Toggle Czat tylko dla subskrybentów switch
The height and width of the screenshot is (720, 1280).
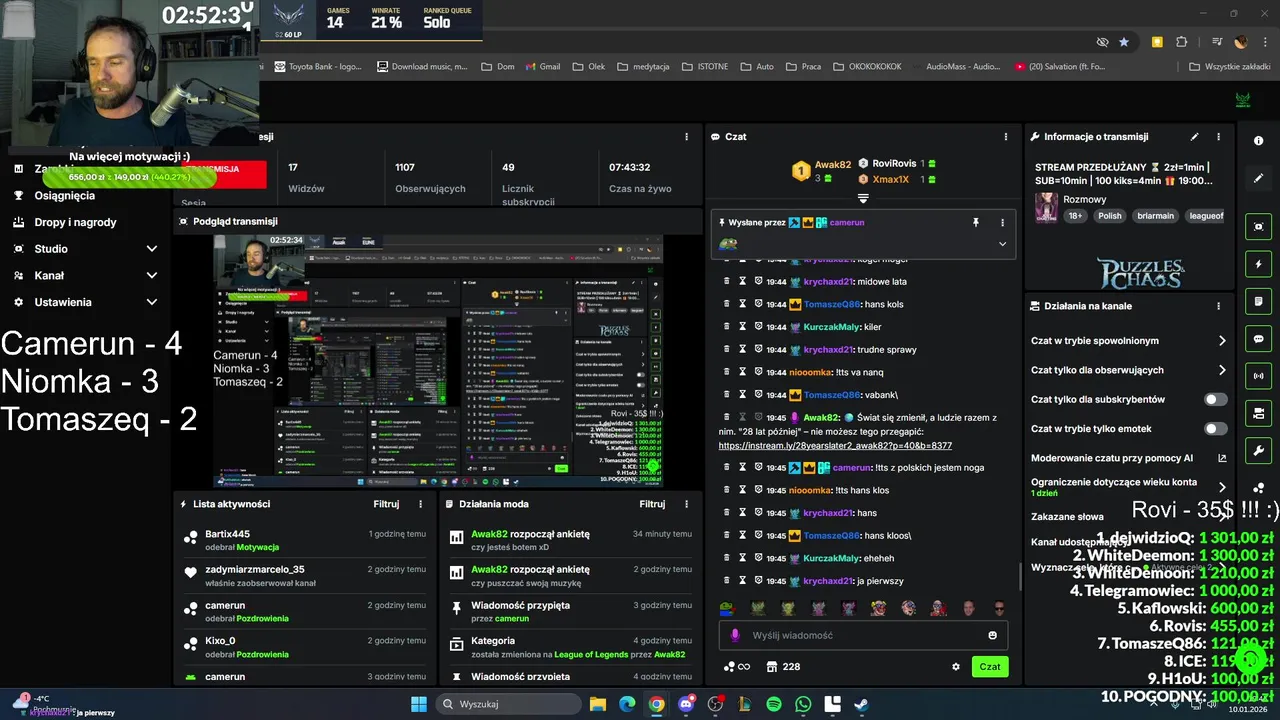(x=1215, y=399)
